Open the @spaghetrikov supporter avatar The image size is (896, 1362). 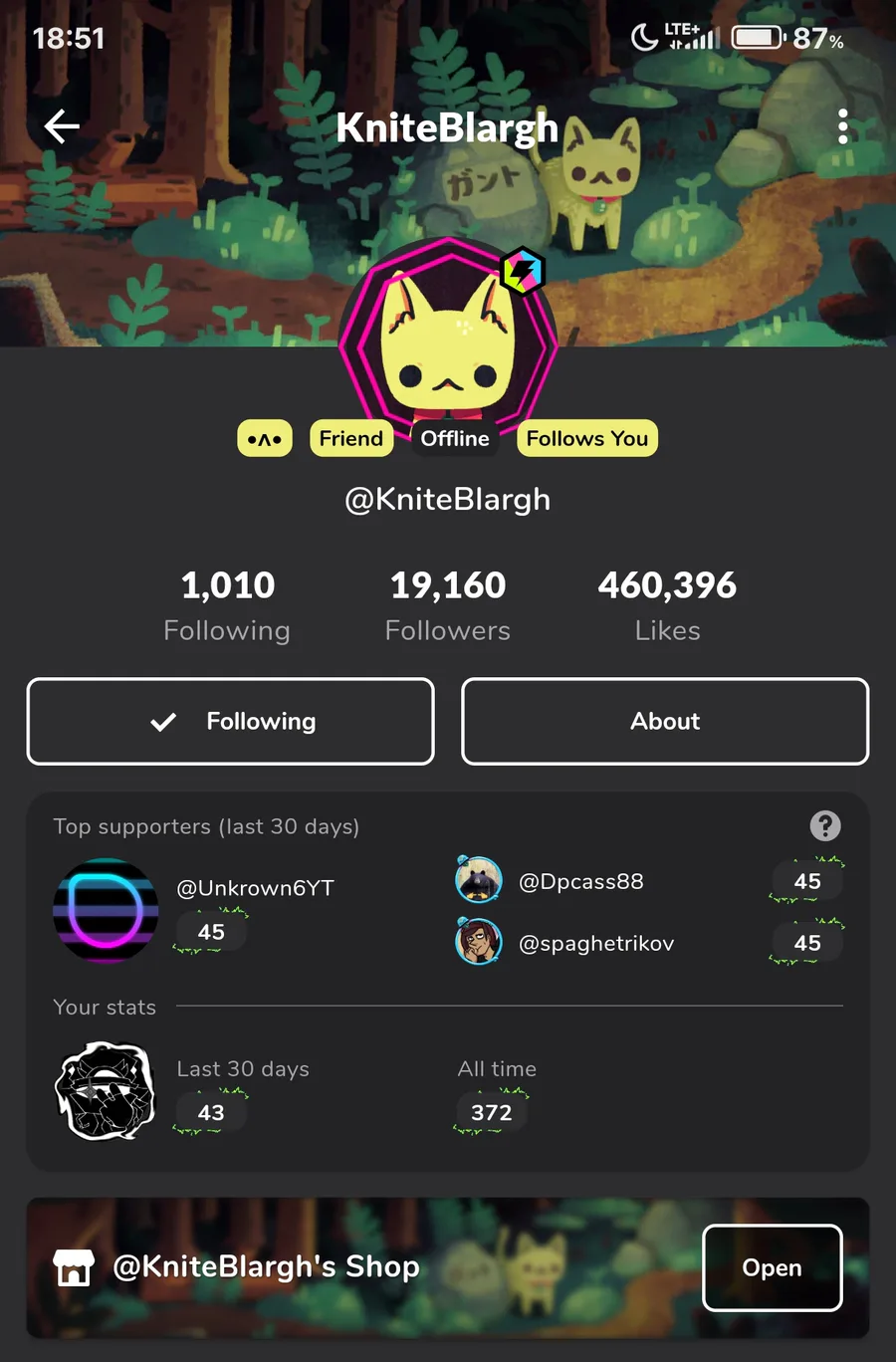[479, 942]
